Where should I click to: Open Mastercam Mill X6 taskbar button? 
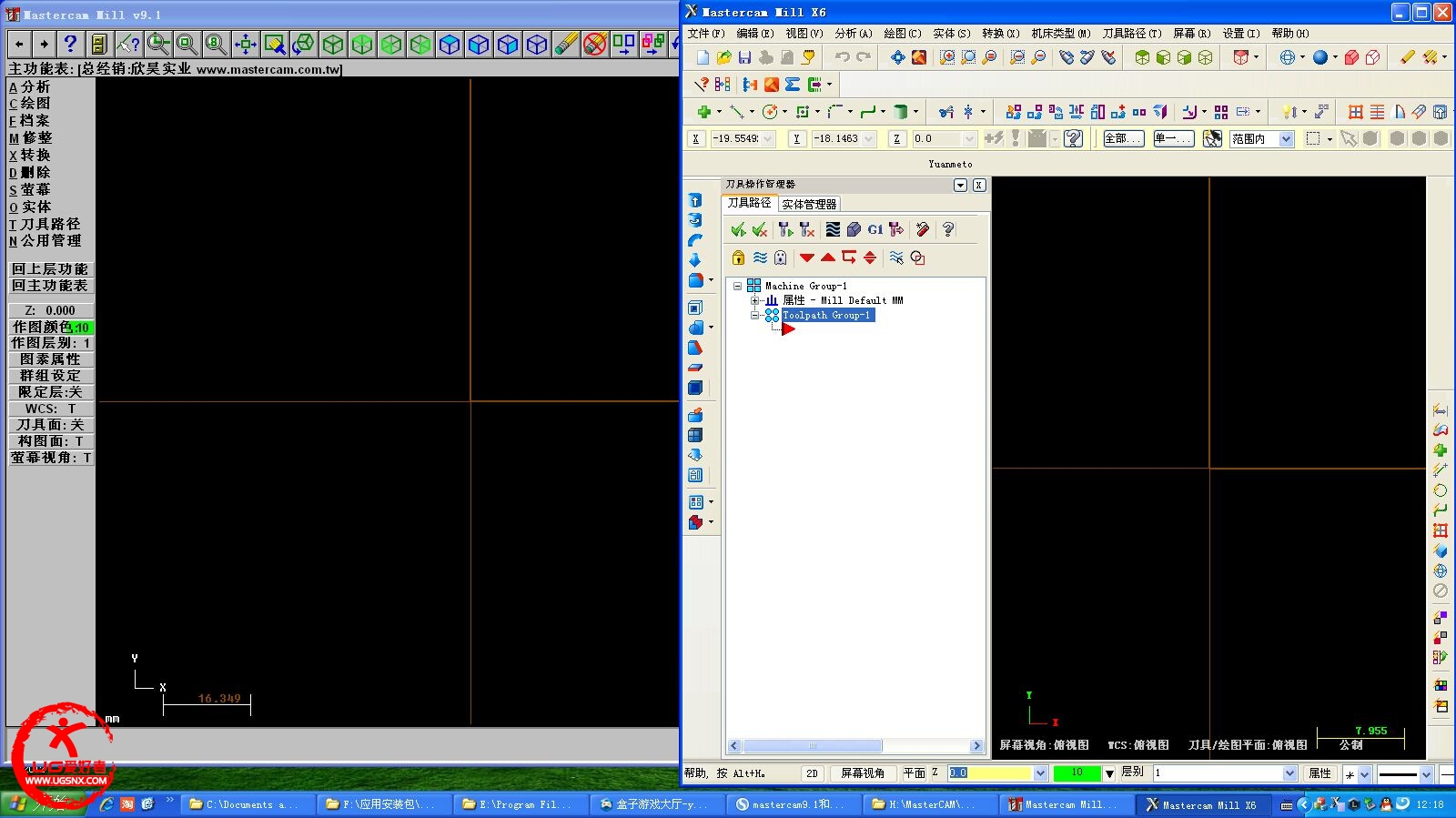[x=1202, y=804]
